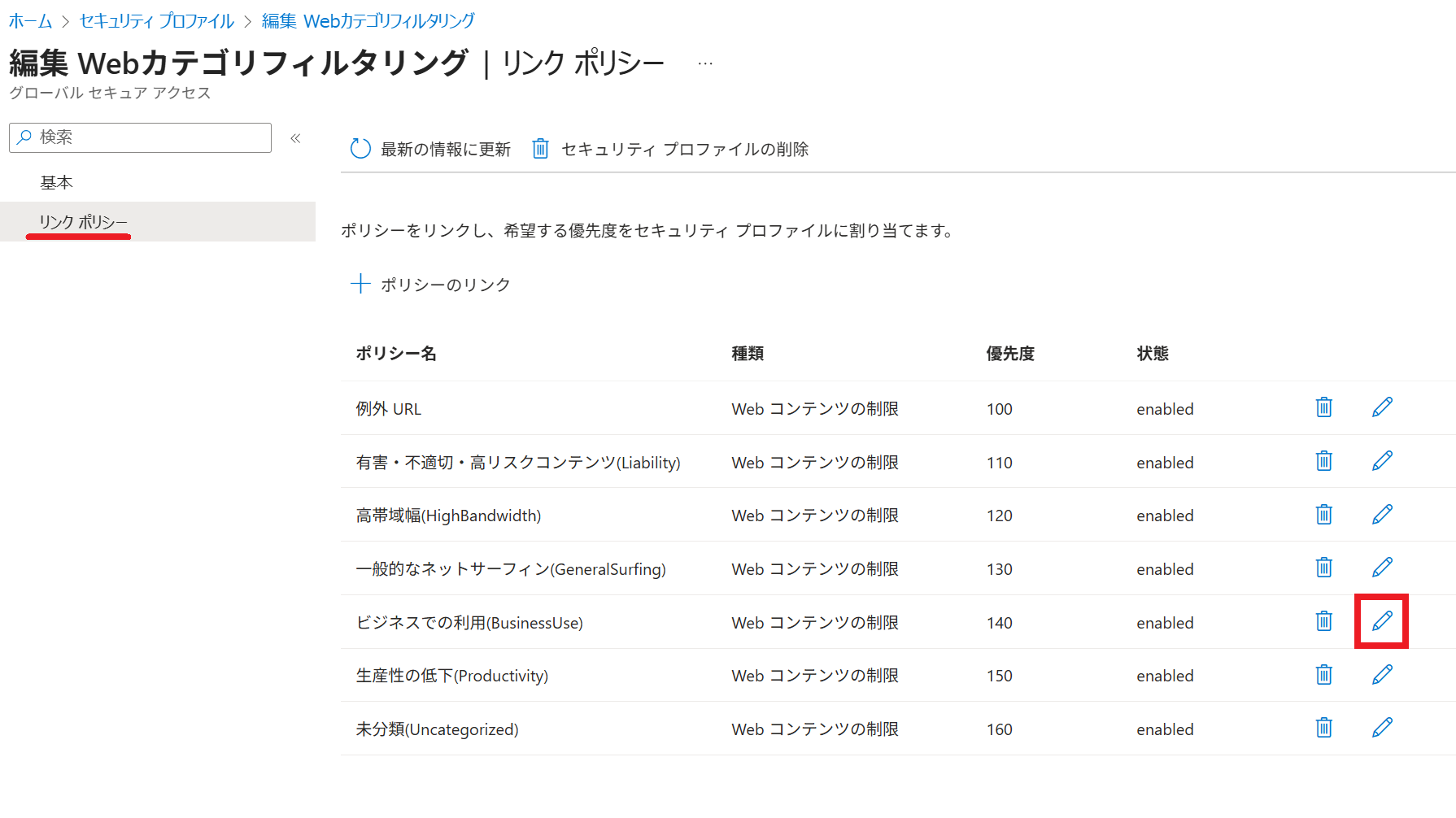Delete the Productivity policy link
The height and width of the screenshot is (818, 1456).
coord(1324,675)
